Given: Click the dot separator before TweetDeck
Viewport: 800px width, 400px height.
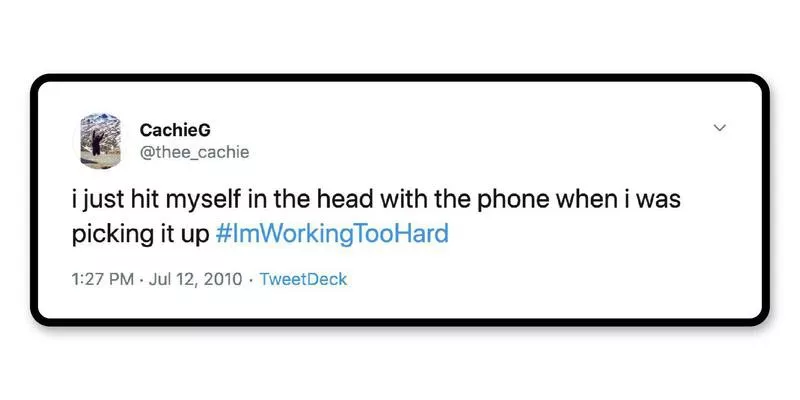Looking at the screenshot, I should coord(249,279).
